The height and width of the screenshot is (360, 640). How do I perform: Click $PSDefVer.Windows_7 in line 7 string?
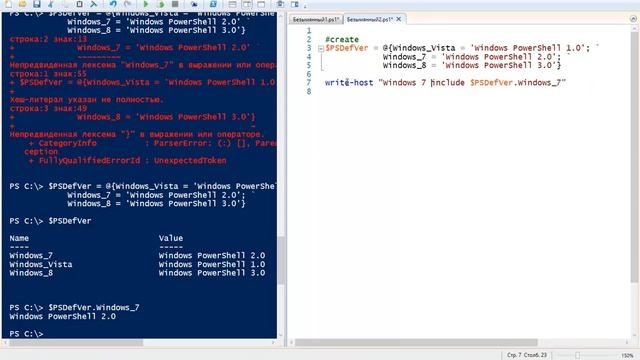pyautogui.click(x=516, y=82)
